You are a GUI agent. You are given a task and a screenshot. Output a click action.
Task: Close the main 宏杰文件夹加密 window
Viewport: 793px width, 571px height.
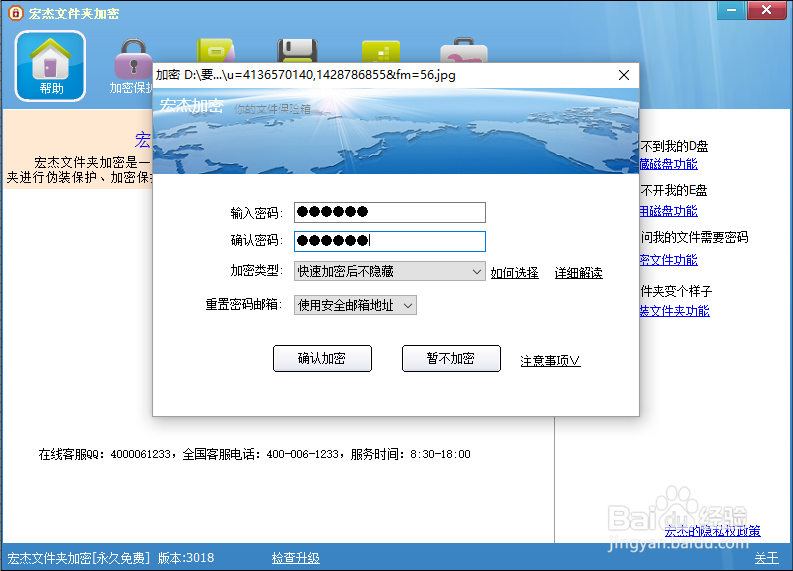[x=766, y=10]
